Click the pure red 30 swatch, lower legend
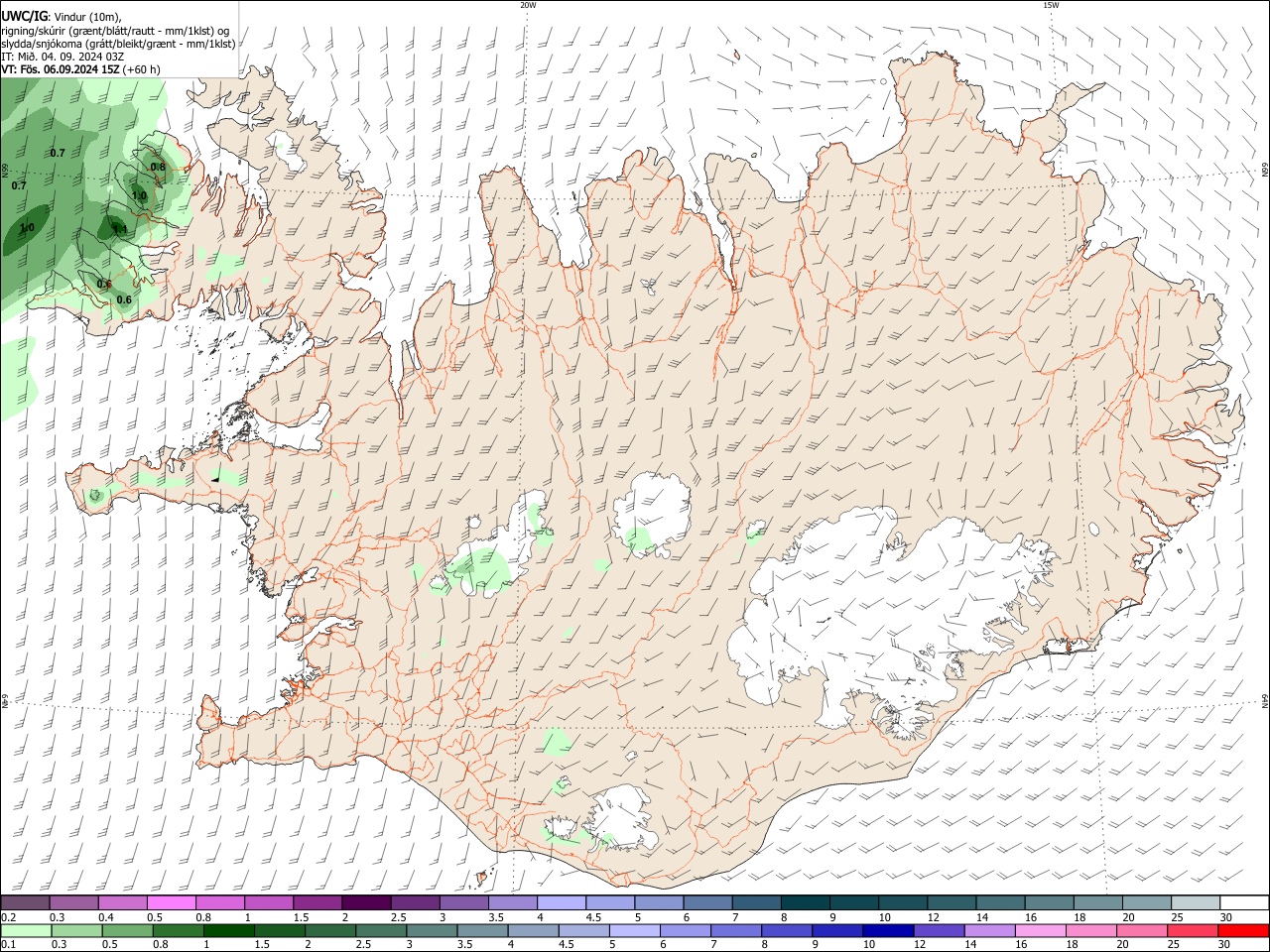 (x=1243, y=930)
